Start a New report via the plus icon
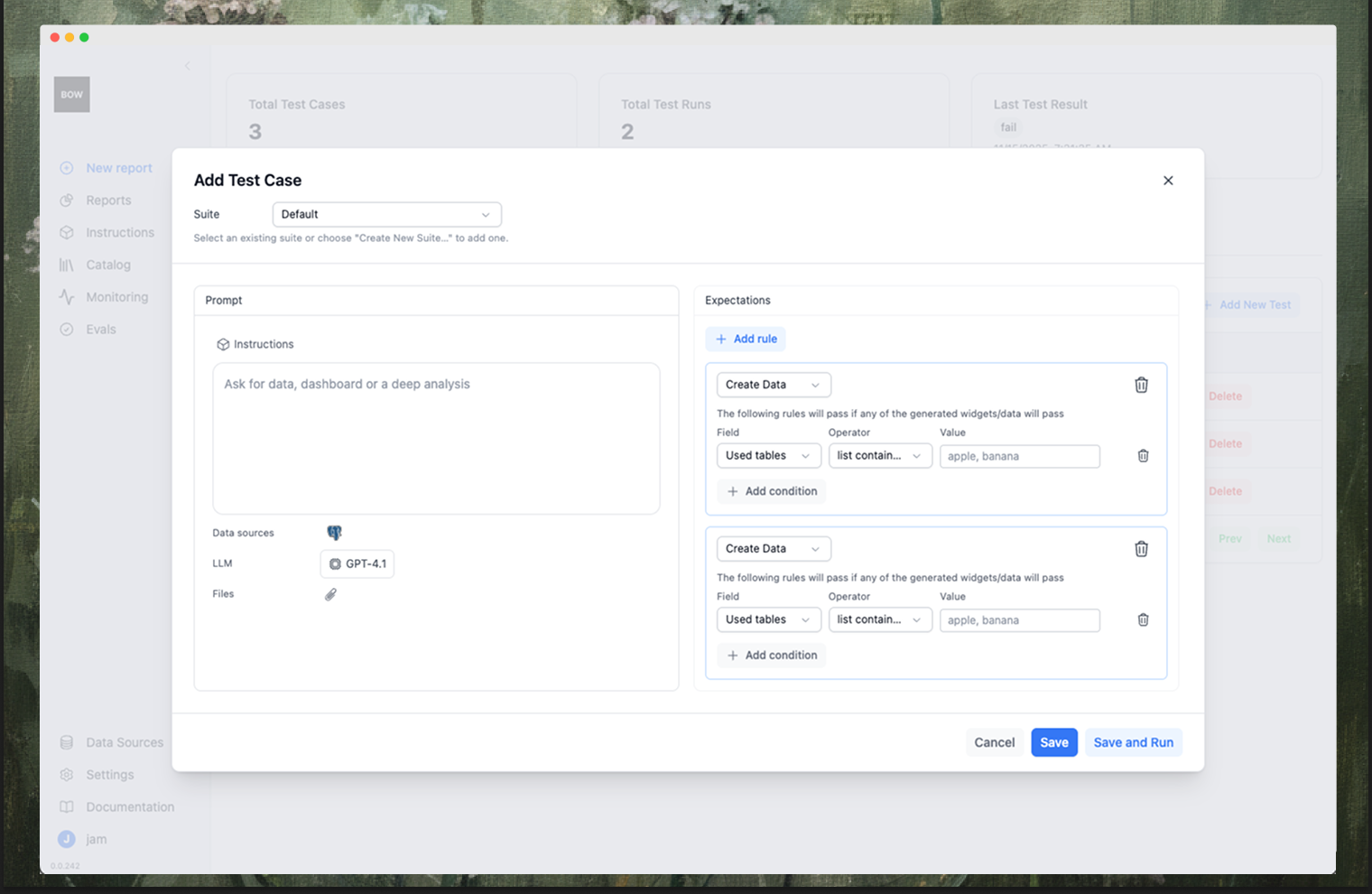This screenshot has height=894, width=1372. (67, 167)
